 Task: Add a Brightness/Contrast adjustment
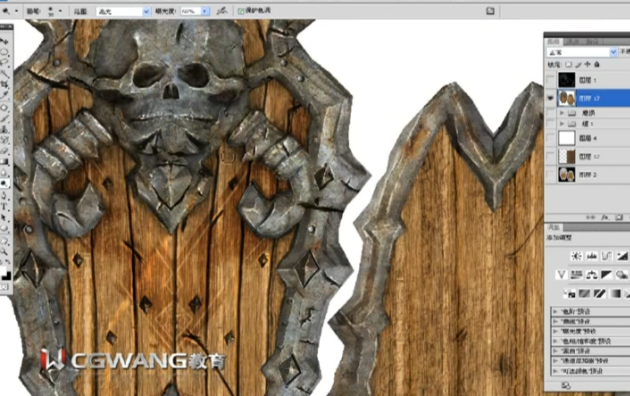(x=576, y=256)
